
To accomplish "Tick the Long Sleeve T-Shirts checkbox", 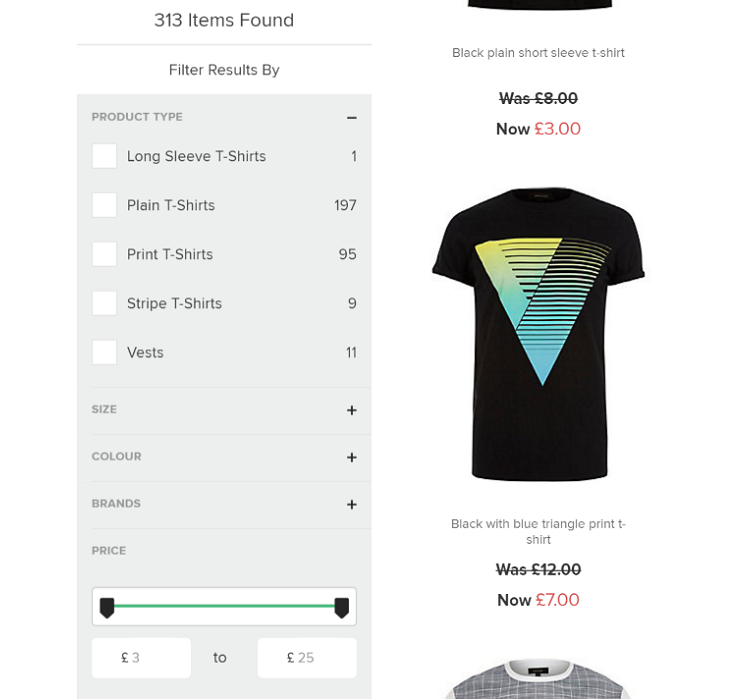I will [x=104, y=156].
